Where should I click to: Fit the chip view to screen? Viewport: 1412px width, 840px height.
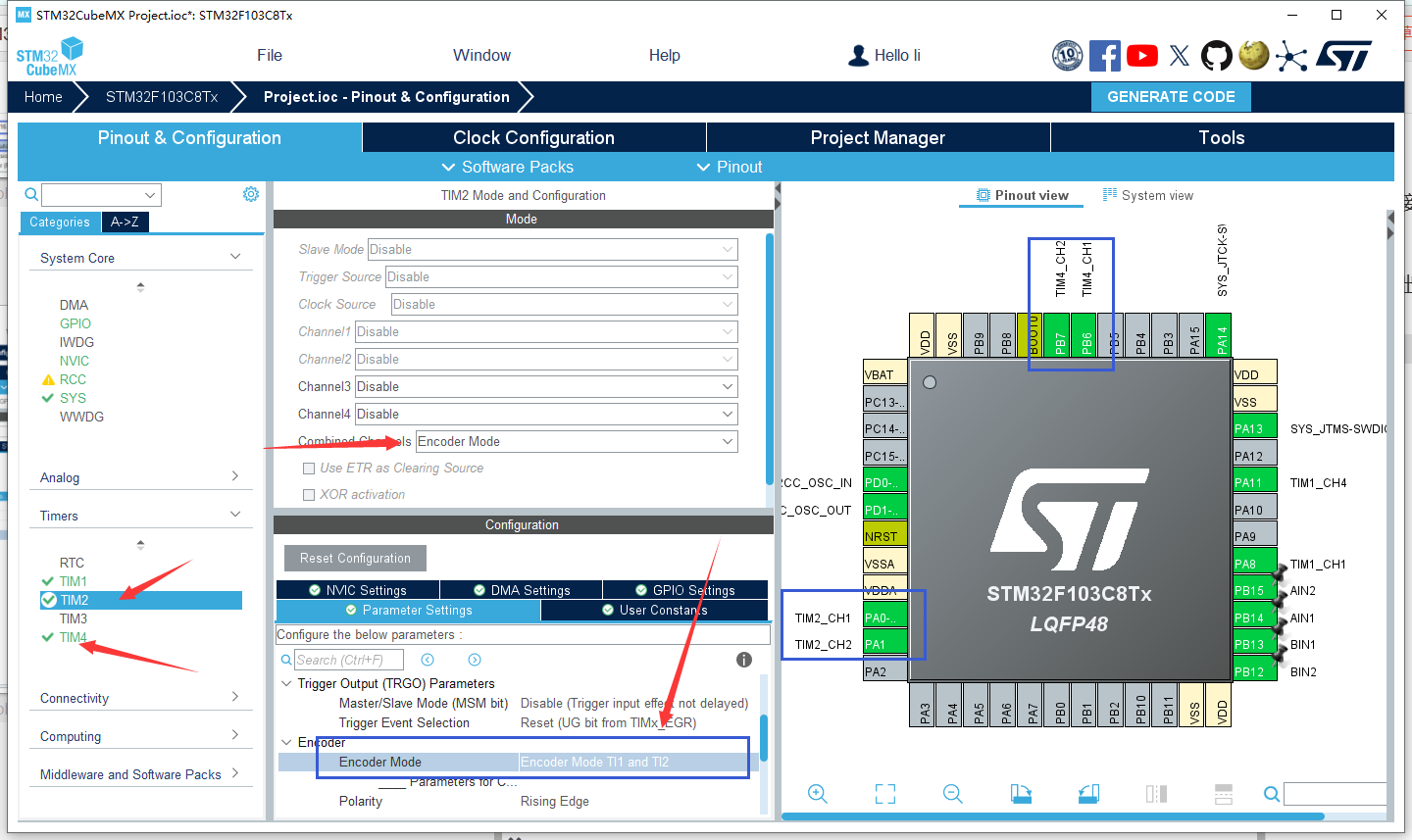coord(885,794)
